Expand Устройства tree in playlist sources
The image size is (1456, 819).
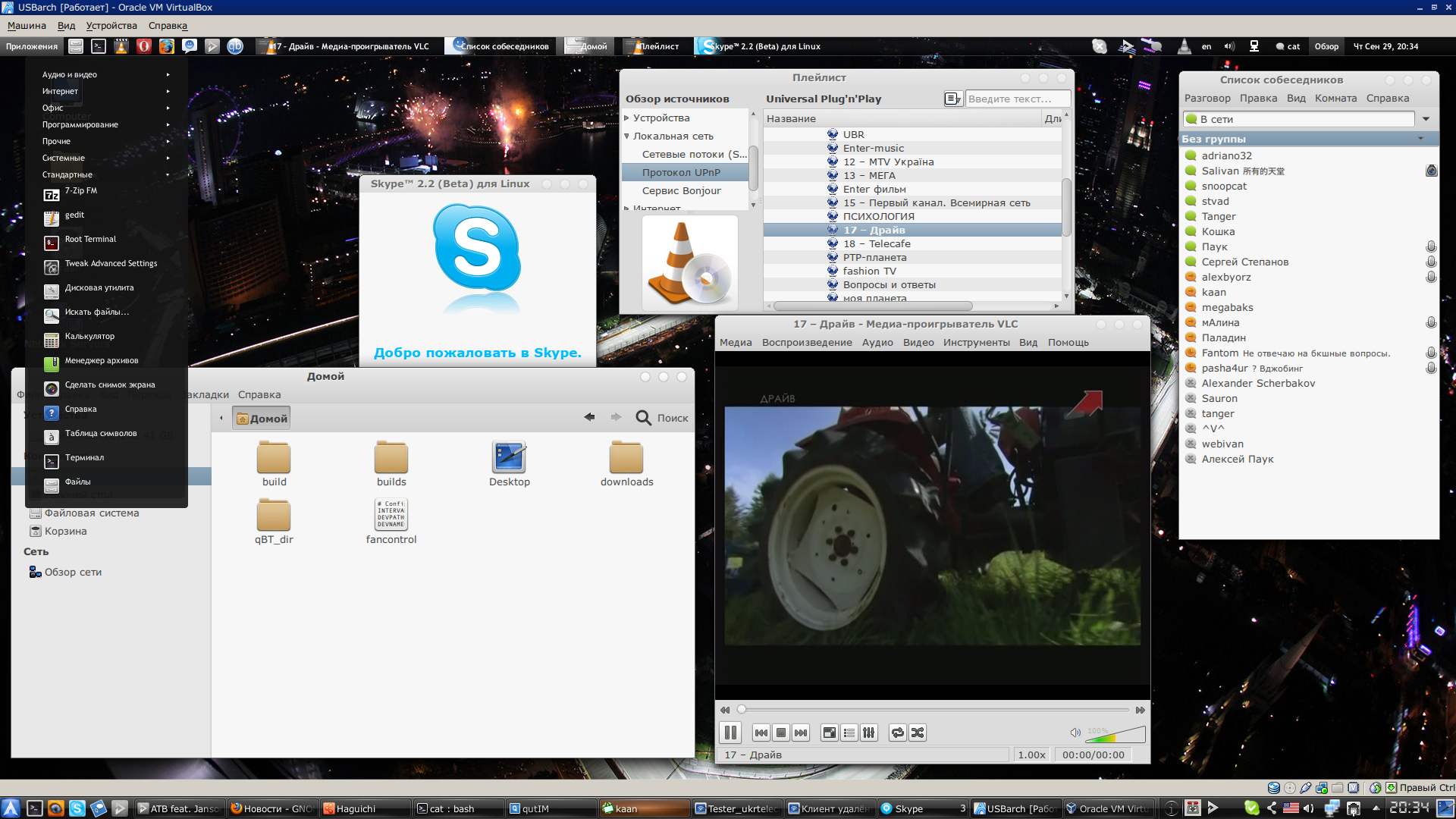coord(627,118)
